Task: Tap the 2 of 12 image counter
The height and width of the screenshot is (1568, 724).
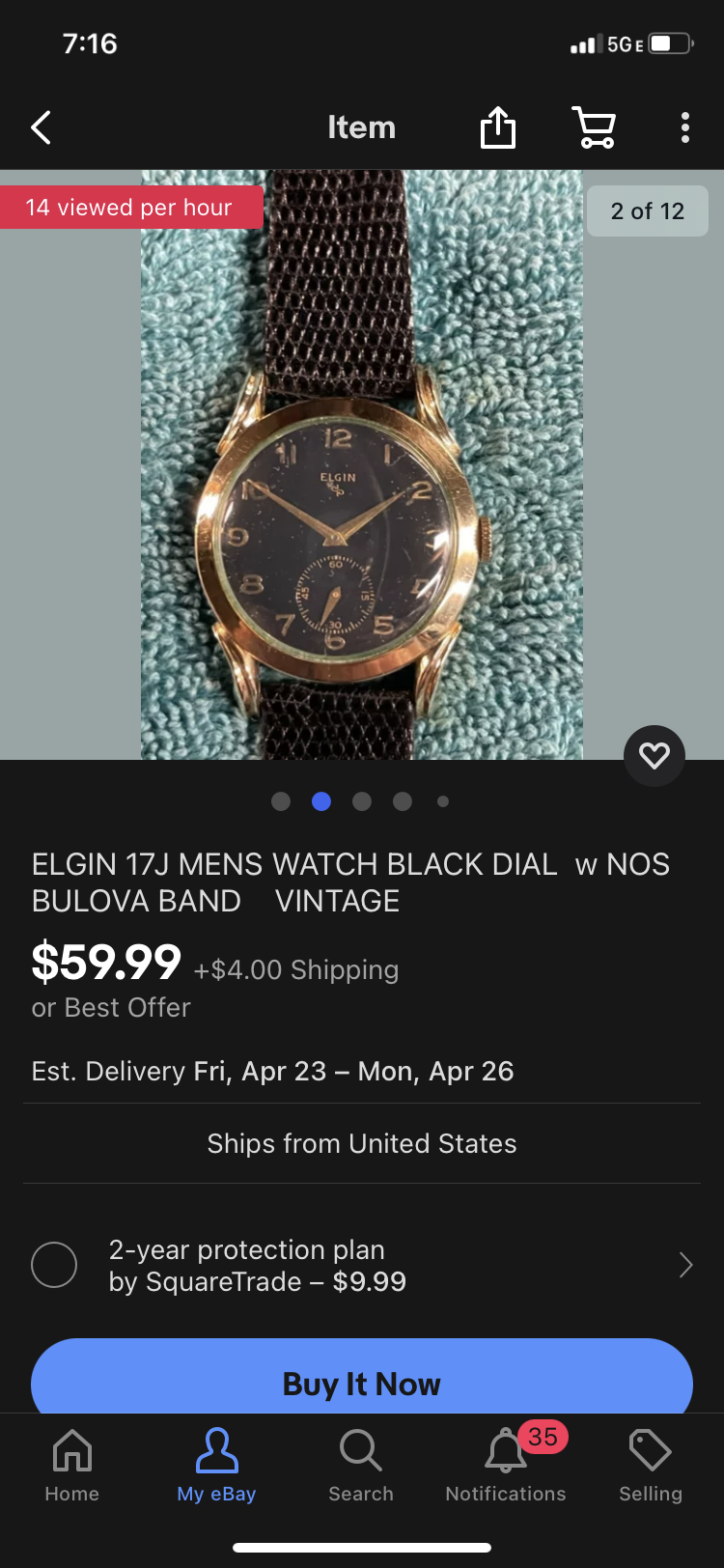Action: pyautogui.click(x=648, y=210)
